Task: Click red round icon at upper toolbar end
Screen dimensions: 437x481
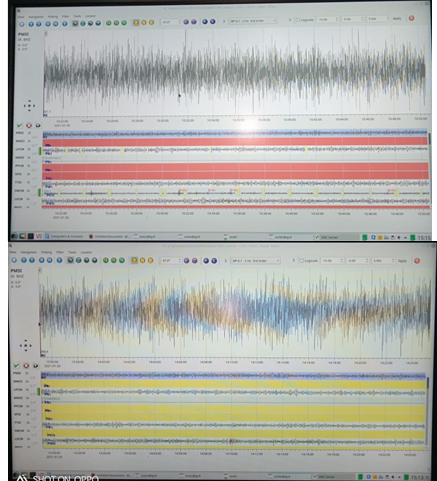Action: coord(412,19)
